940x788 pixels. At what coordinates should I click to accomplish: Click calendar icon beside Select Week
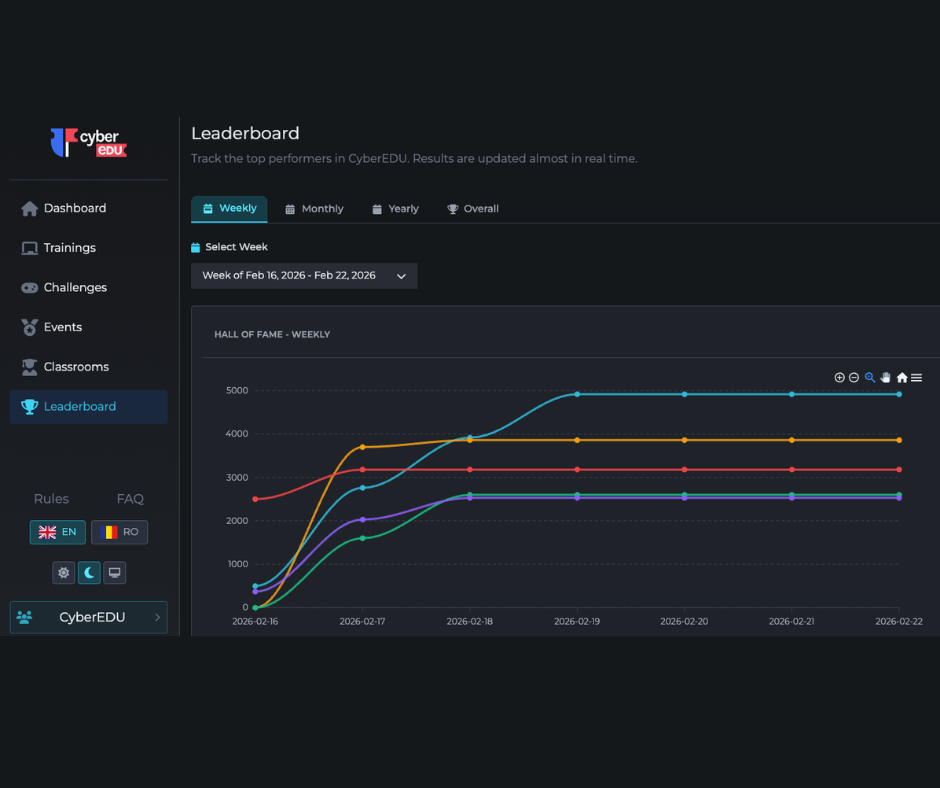(195, 247)
